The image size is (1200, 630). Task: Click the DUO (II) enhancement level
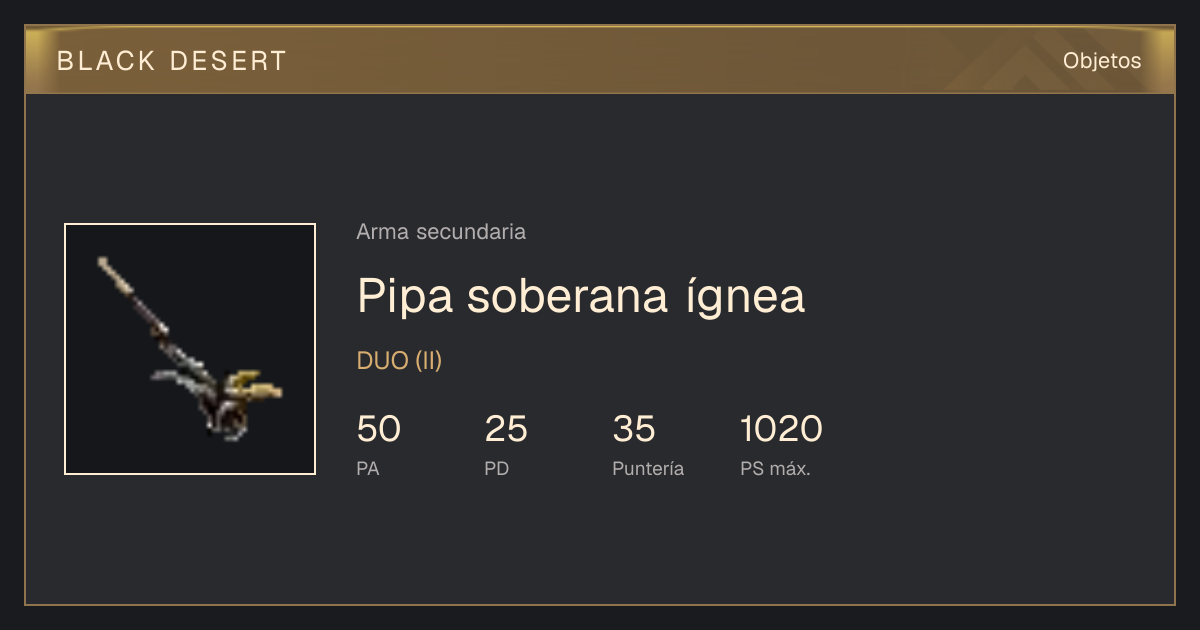pos(399,361)
